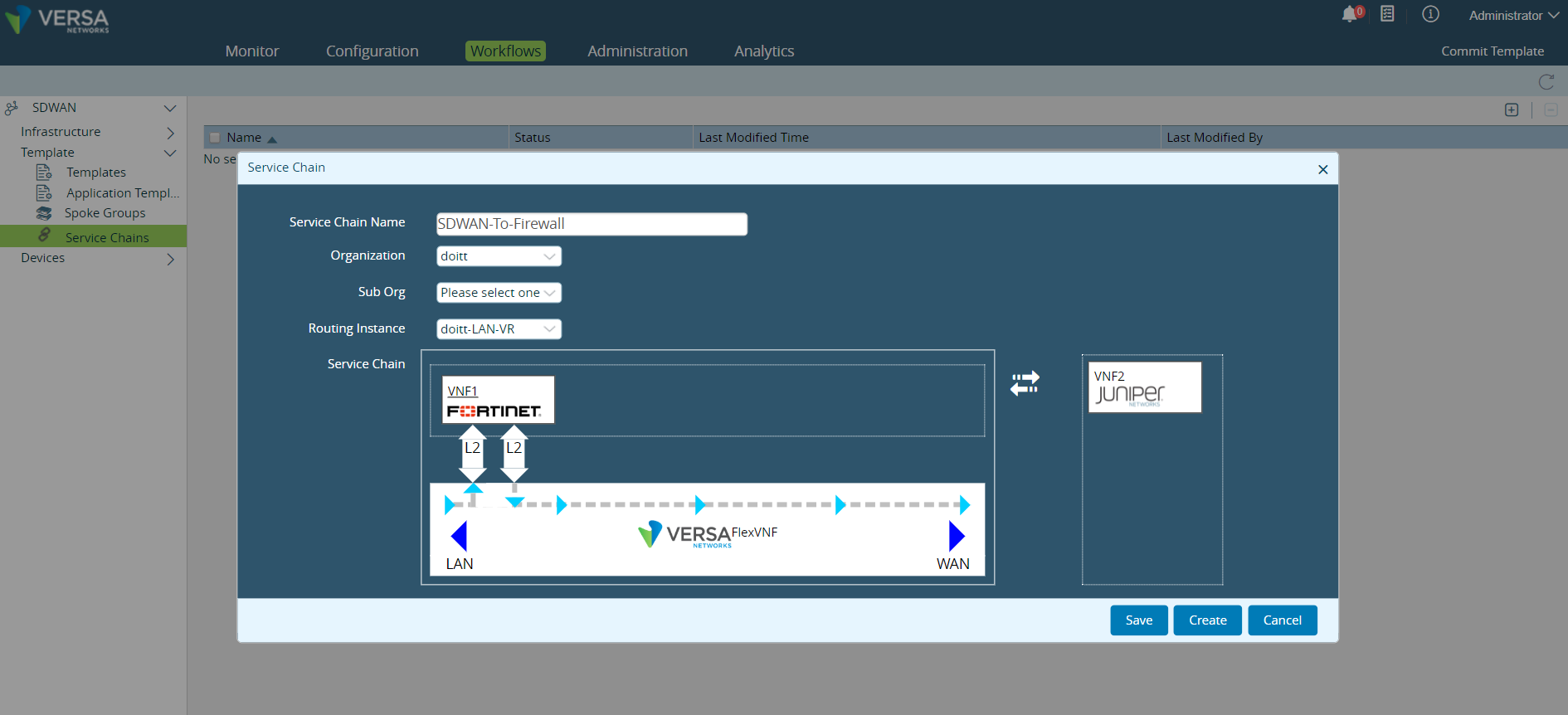Click the Versa Networks logo in header

[57, 20]
